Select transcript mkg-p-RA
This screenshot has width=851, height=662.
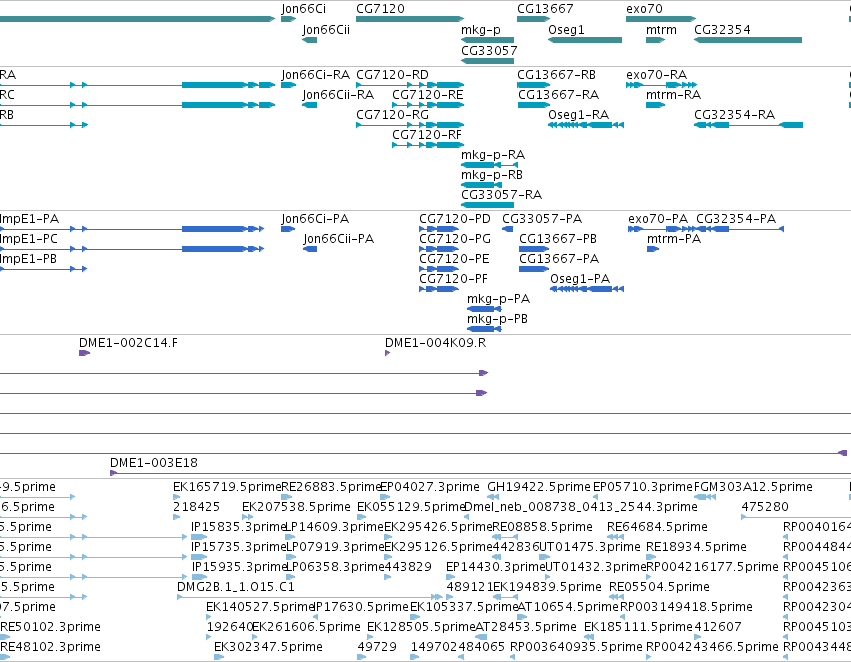[x=489, y=165]
